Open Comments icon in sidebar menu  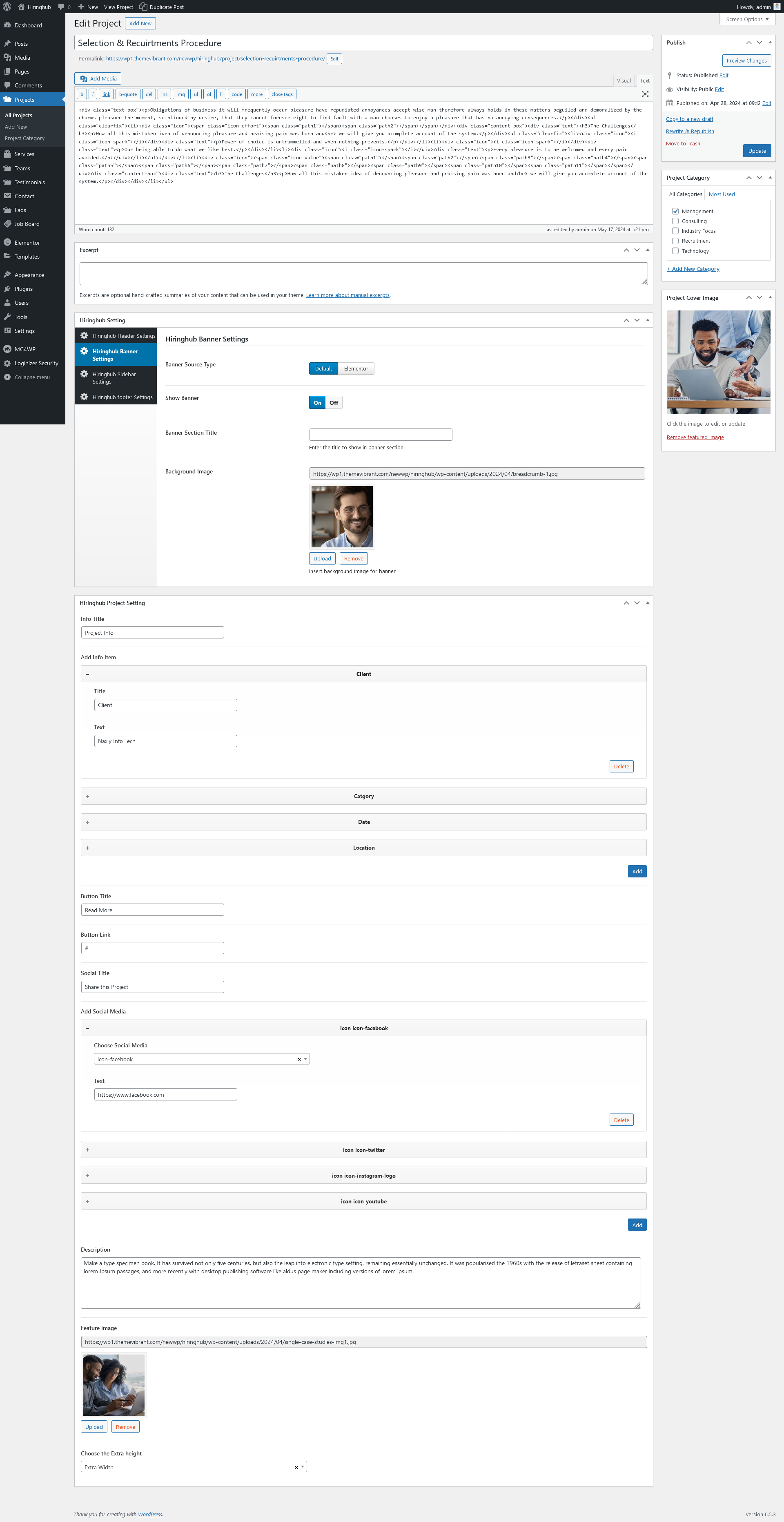click(x=7, y=85)
